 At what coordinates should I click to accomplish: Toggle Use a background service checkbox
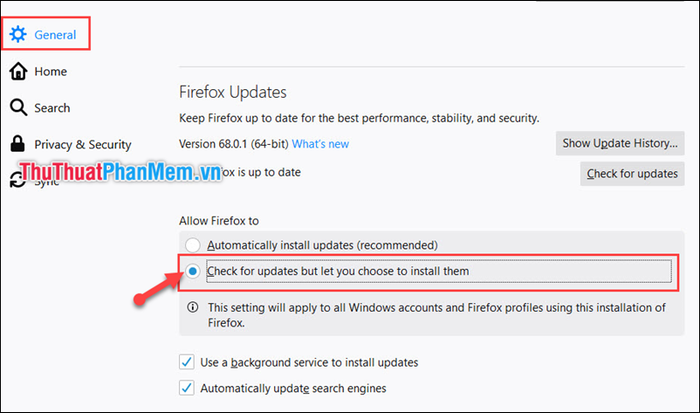[x=187, y=362]
